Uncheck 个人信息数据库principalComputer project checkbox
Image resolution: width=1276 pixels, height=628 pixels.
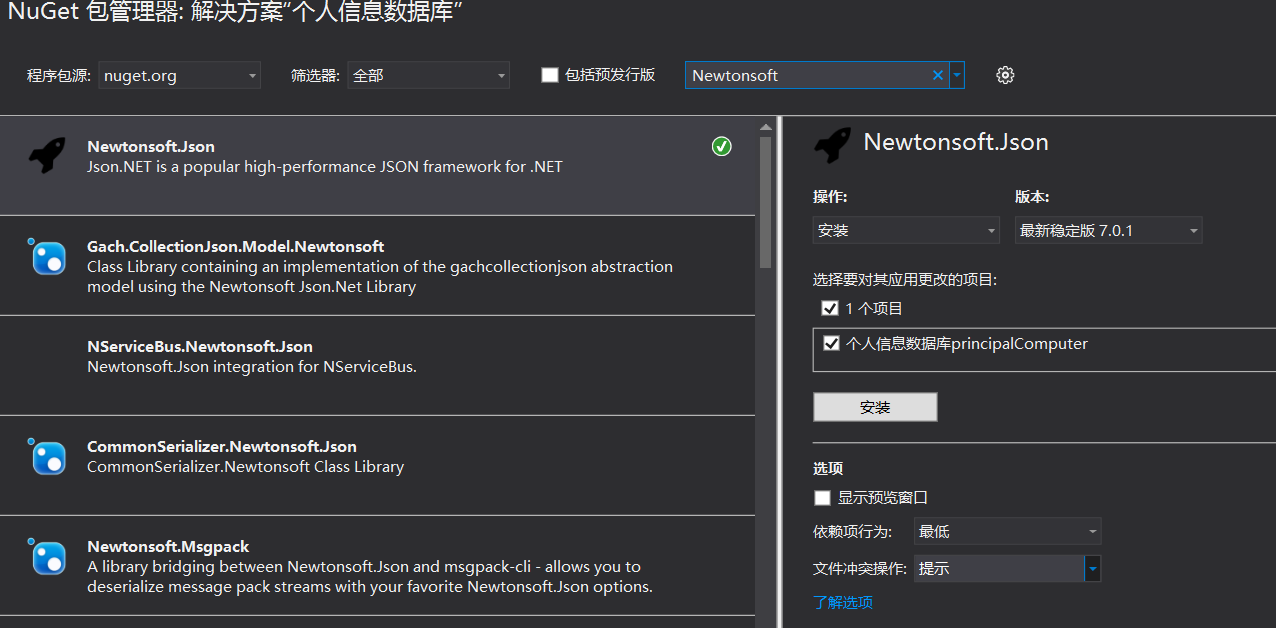click(x=831, y=343)
